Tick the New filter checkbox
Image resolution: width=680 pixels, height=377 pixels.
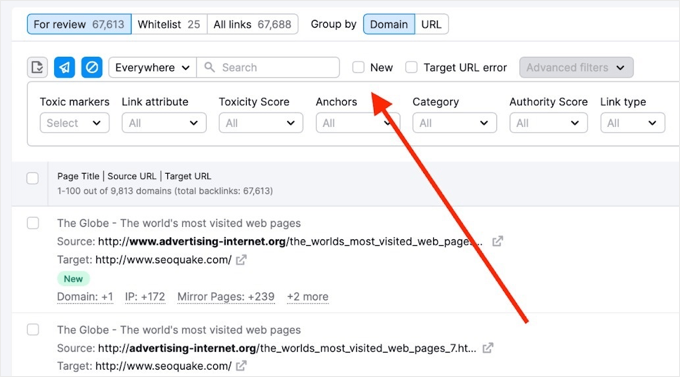[x=358, y=67]
